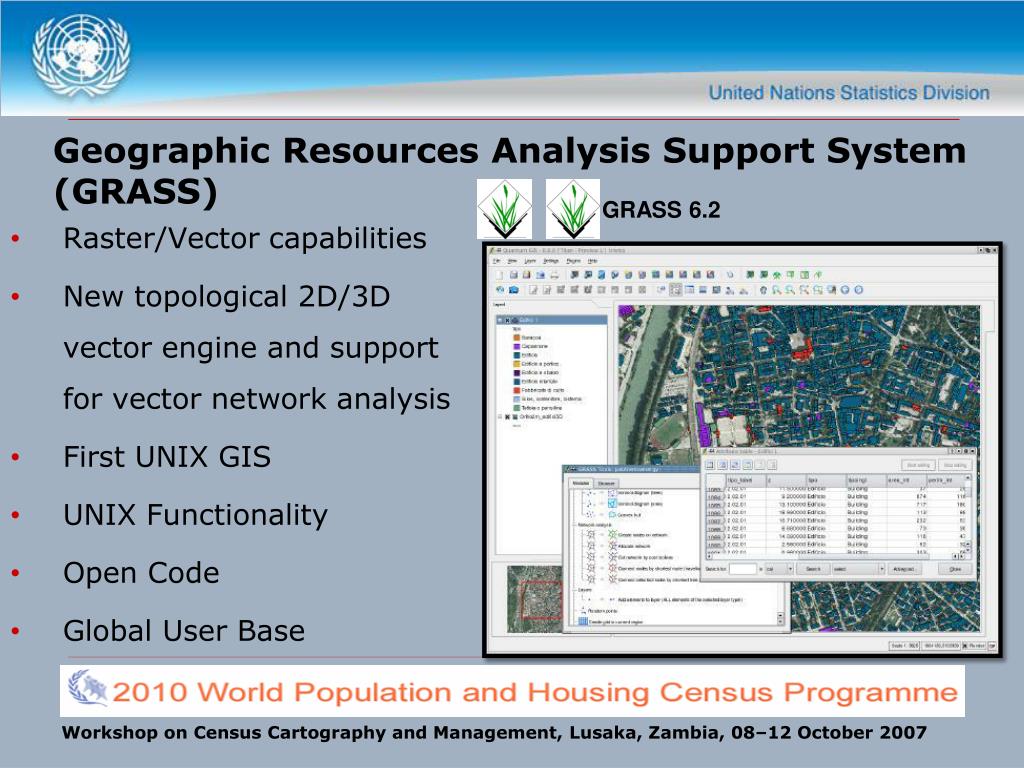1024x768 pixels.
Task: Click the Start editing button
Action: 918,465
